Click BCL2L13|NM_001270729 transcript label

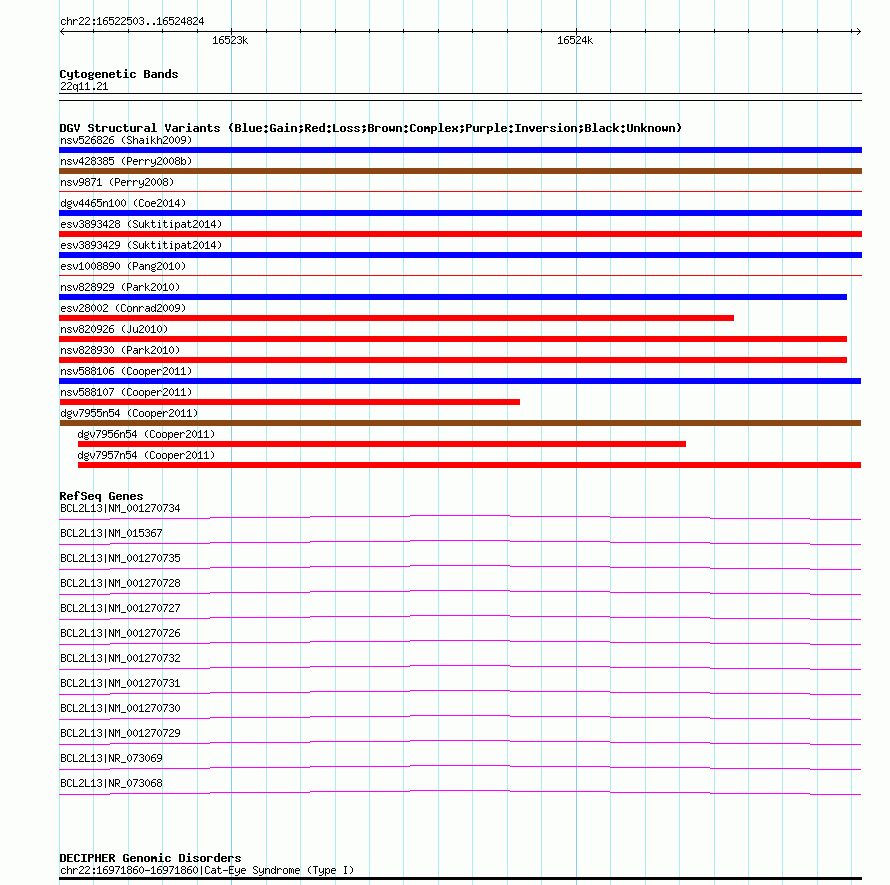120,733
